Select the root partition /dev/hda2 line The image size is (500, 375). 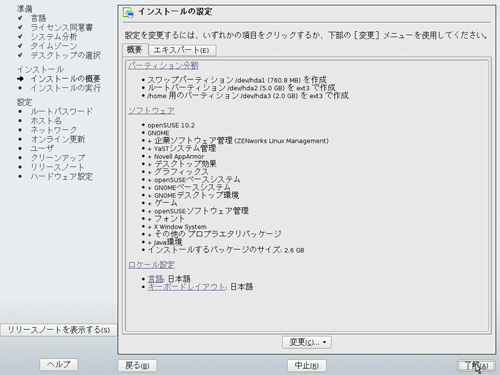point(241,88)
